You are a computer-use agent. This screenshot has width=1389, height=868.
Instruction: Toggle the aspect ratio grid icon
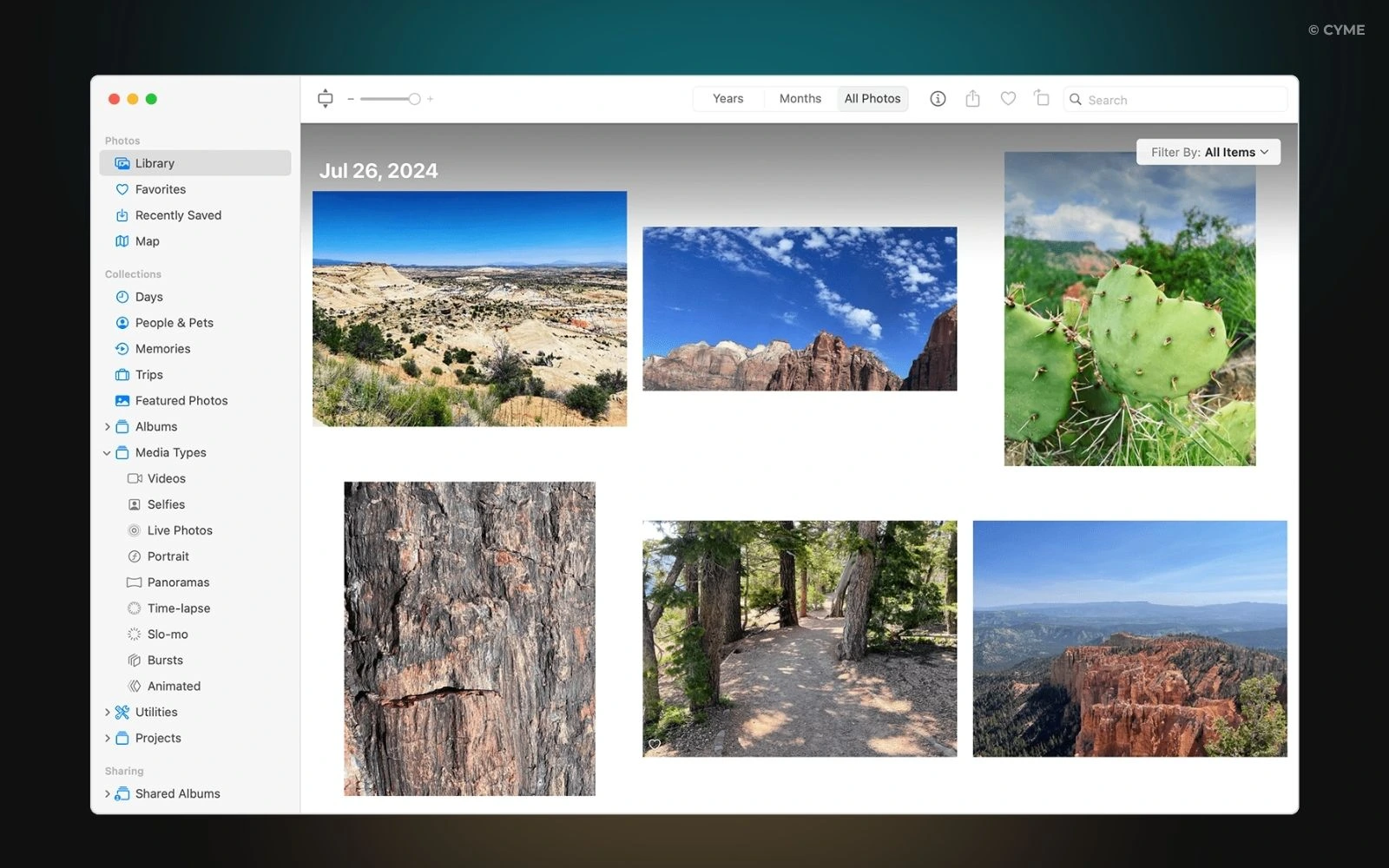326,99
